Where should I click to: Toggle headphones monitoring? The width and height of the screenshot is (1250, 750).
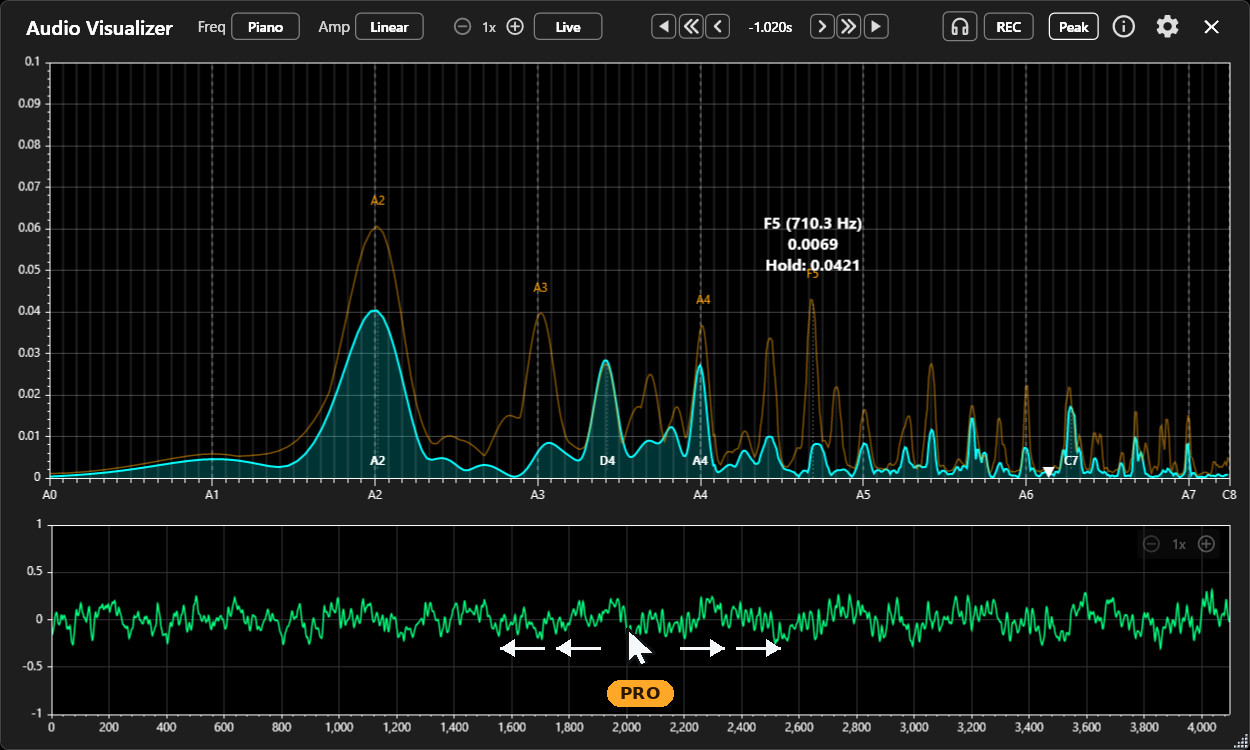coord(960,27)
